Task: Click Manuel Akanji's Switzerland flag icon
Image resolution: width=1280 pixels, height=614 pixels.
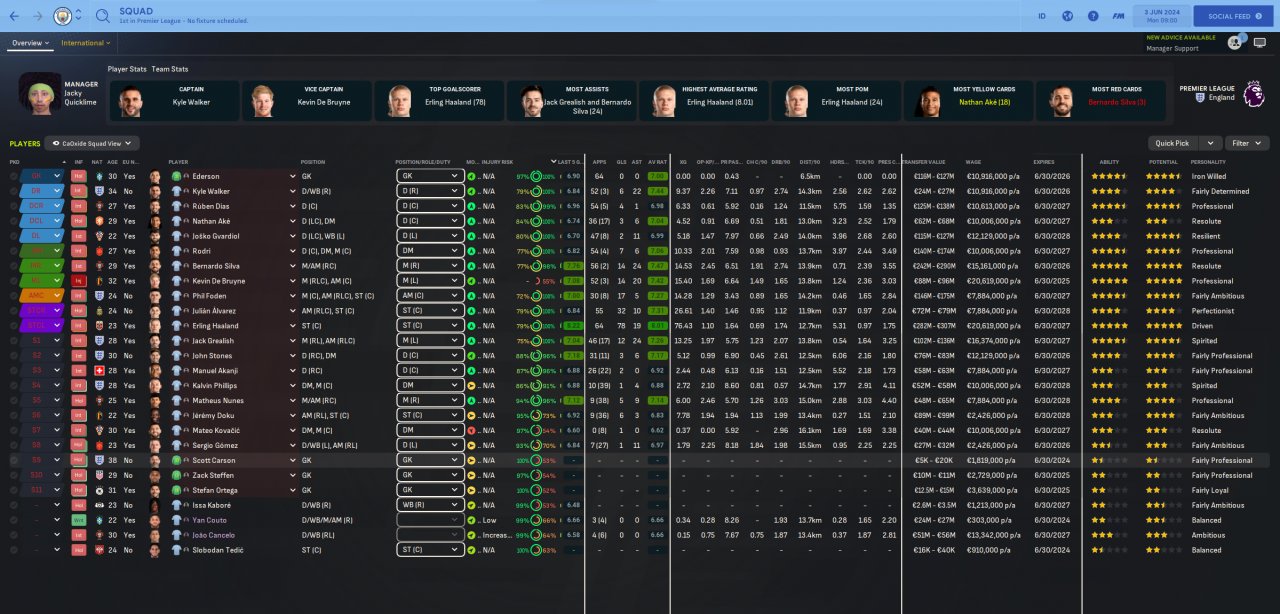Action: coord(98,370)
